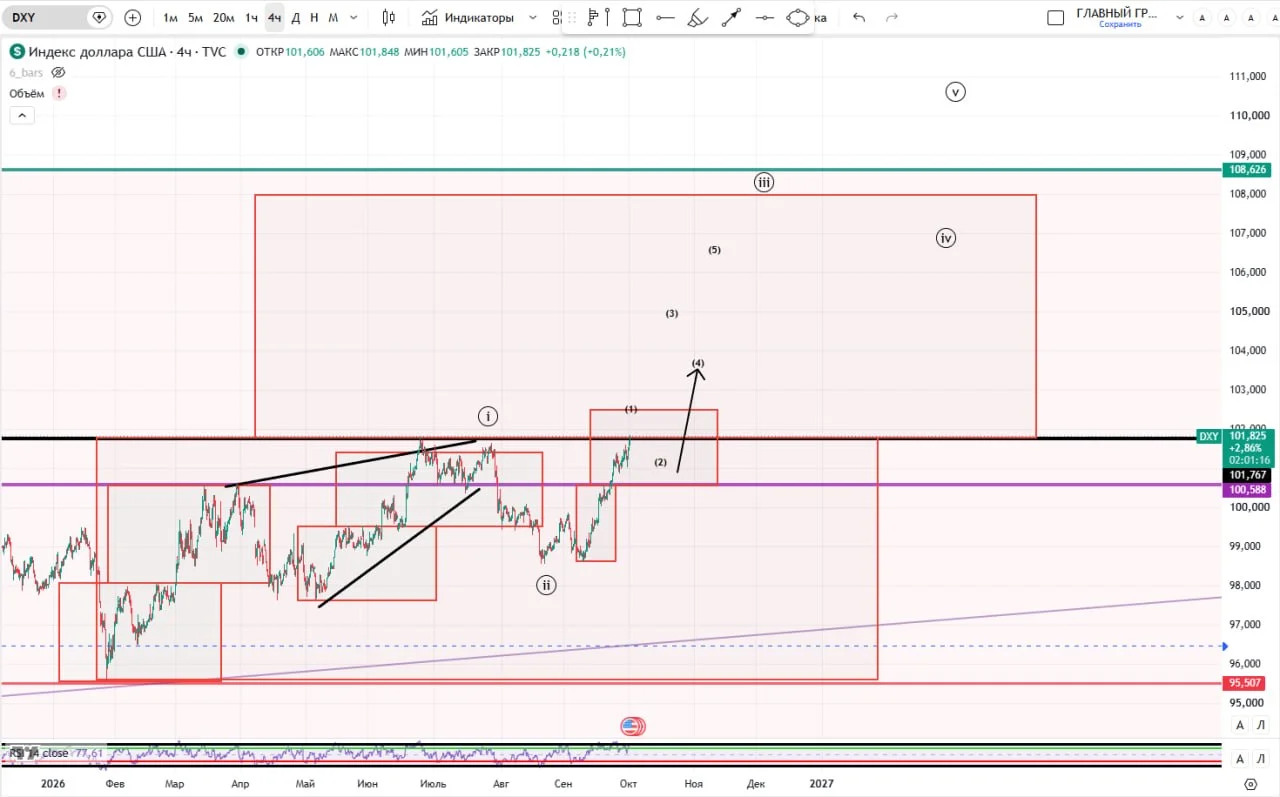This screenshot has height=797, width=1280.
Task: Select the rectangle drawing tool in floating toolbar
Action: pyautogui.click(x=631, y=17)
